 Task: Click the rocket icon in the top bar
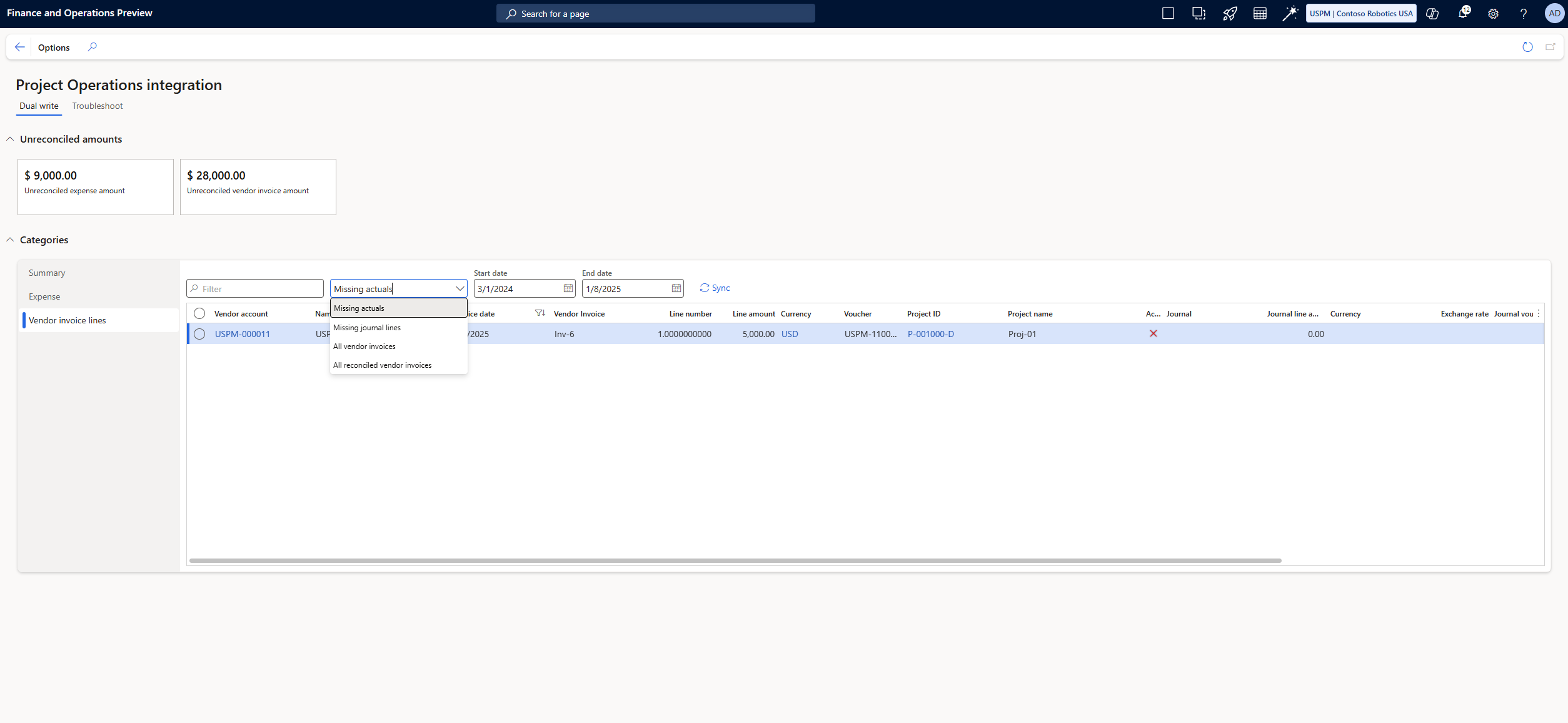(1229, 13)
